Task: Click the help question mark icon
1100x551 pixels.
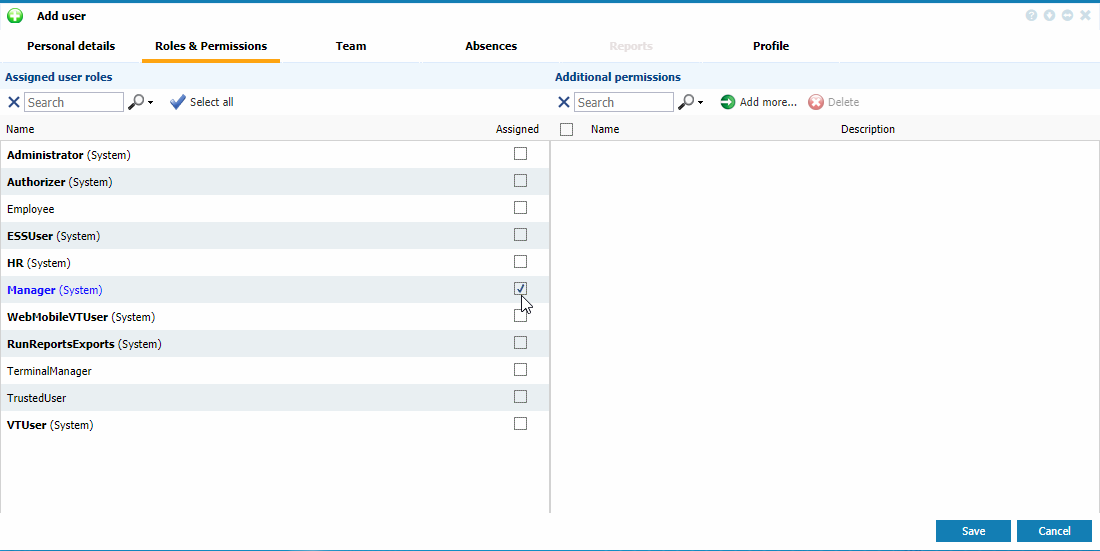Action: coord(1031,16)
